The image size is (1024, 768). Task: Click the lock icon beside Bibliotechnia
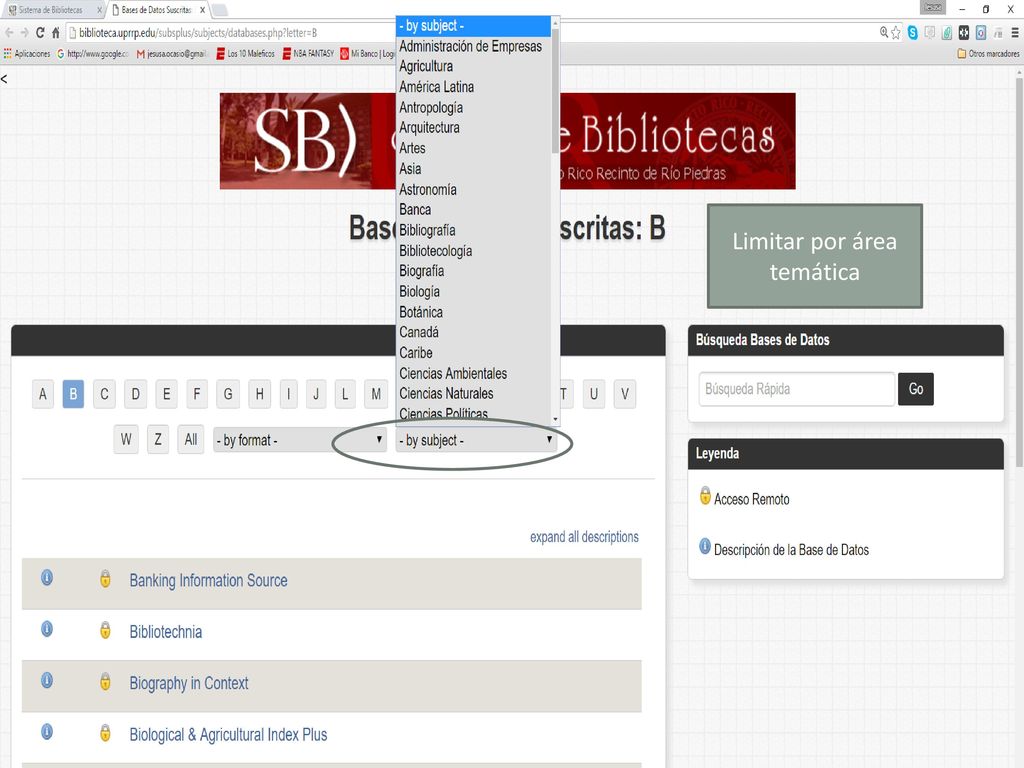(x=105, y=630)
